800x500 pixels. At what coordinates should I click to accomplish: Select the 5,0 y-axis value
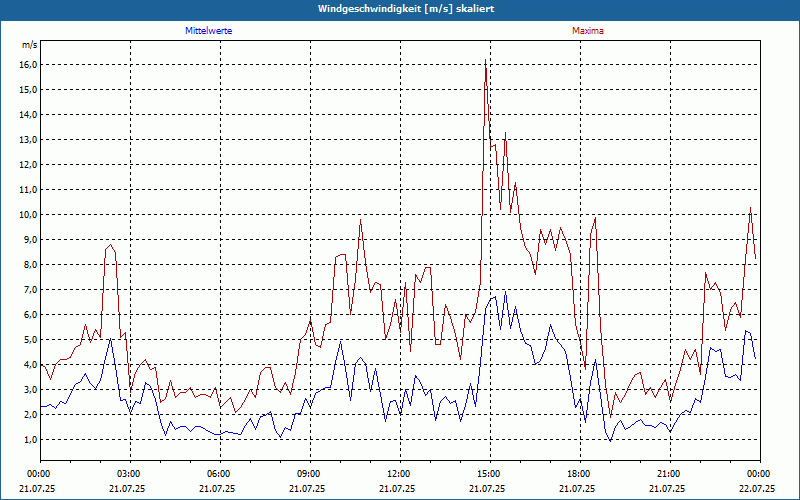click(31, 339)
